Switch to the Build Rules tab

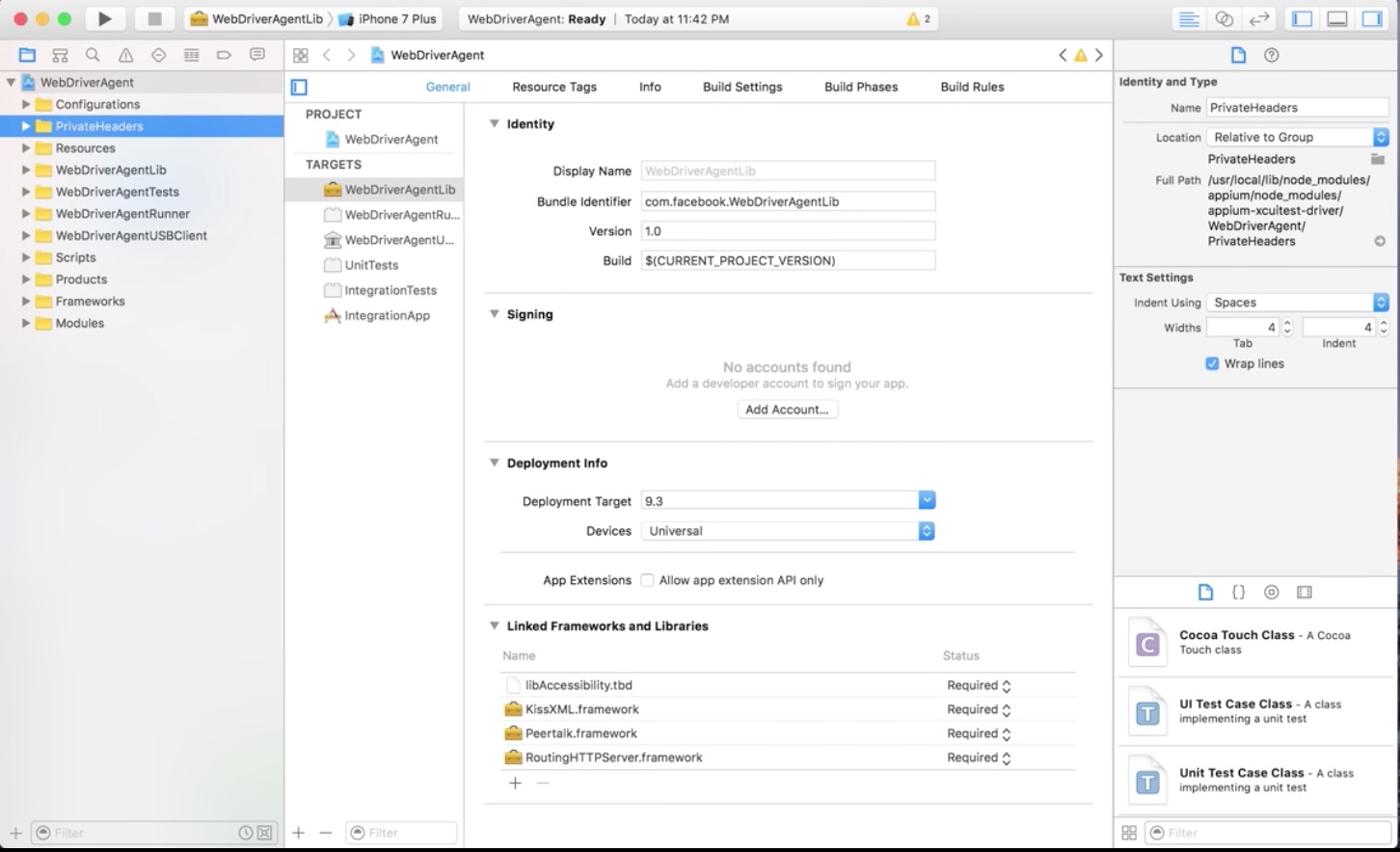[x=972, y=87]
